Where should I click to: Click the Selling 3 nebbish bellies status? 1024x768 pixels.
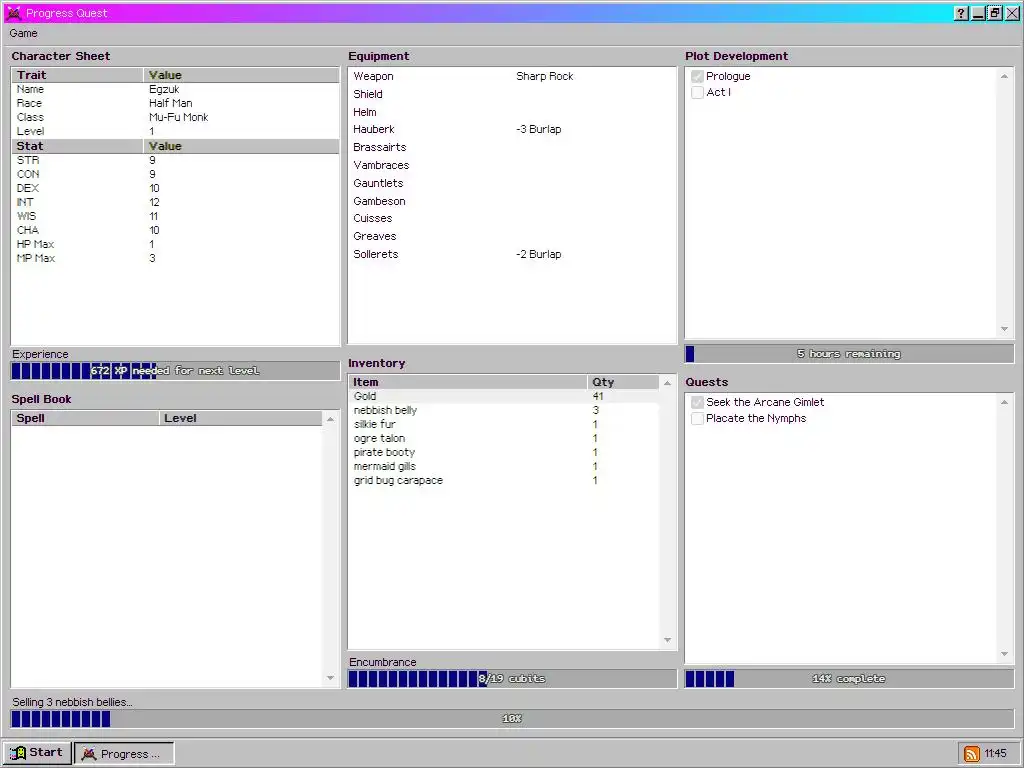coord(72,703)
